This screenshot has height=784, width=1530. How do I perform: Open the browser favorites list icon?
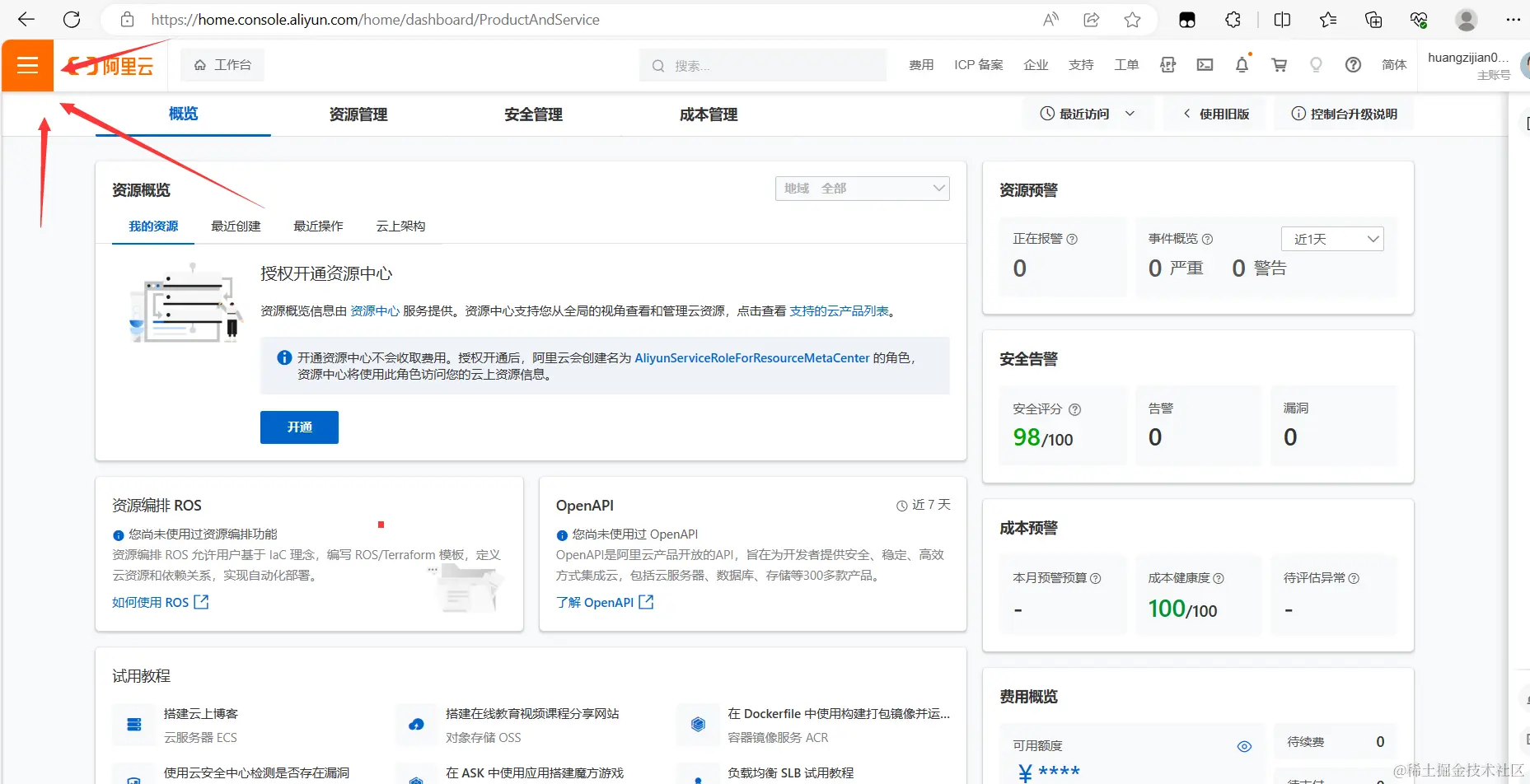pyautogui.click(x=1328, y=20)
